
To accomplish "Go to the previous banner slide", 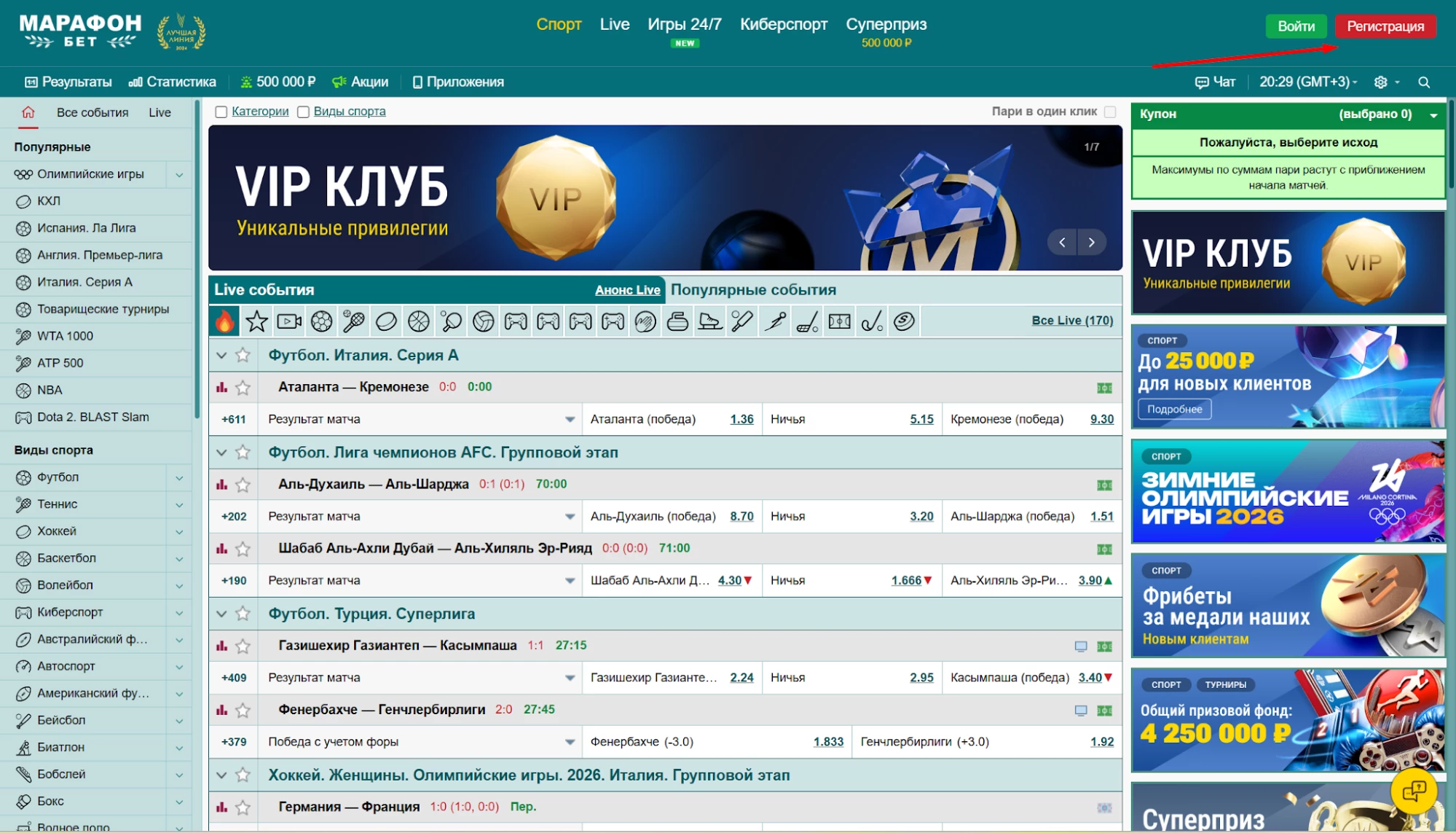I will click(x=1062, y=242).
